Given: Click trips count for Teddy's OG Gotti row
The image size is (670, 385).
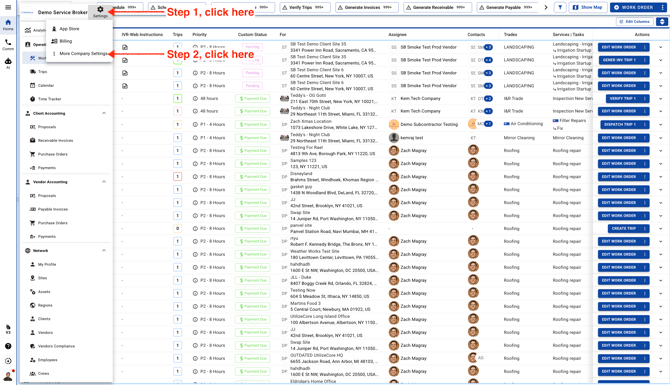Looking at the screenshot, I should [177, 99].
